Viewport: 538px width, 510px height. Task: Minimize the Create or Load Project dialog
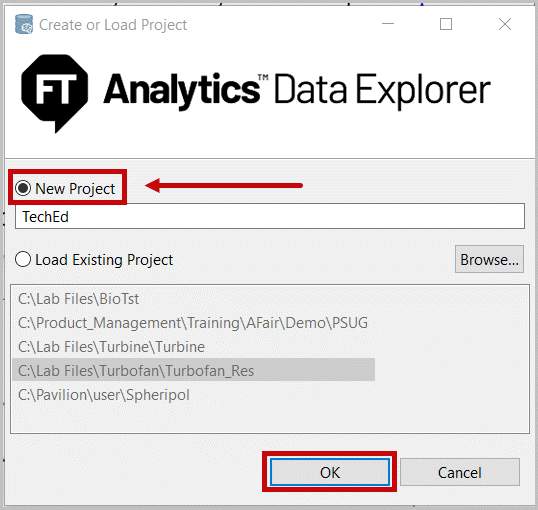(x=388, y=24)
